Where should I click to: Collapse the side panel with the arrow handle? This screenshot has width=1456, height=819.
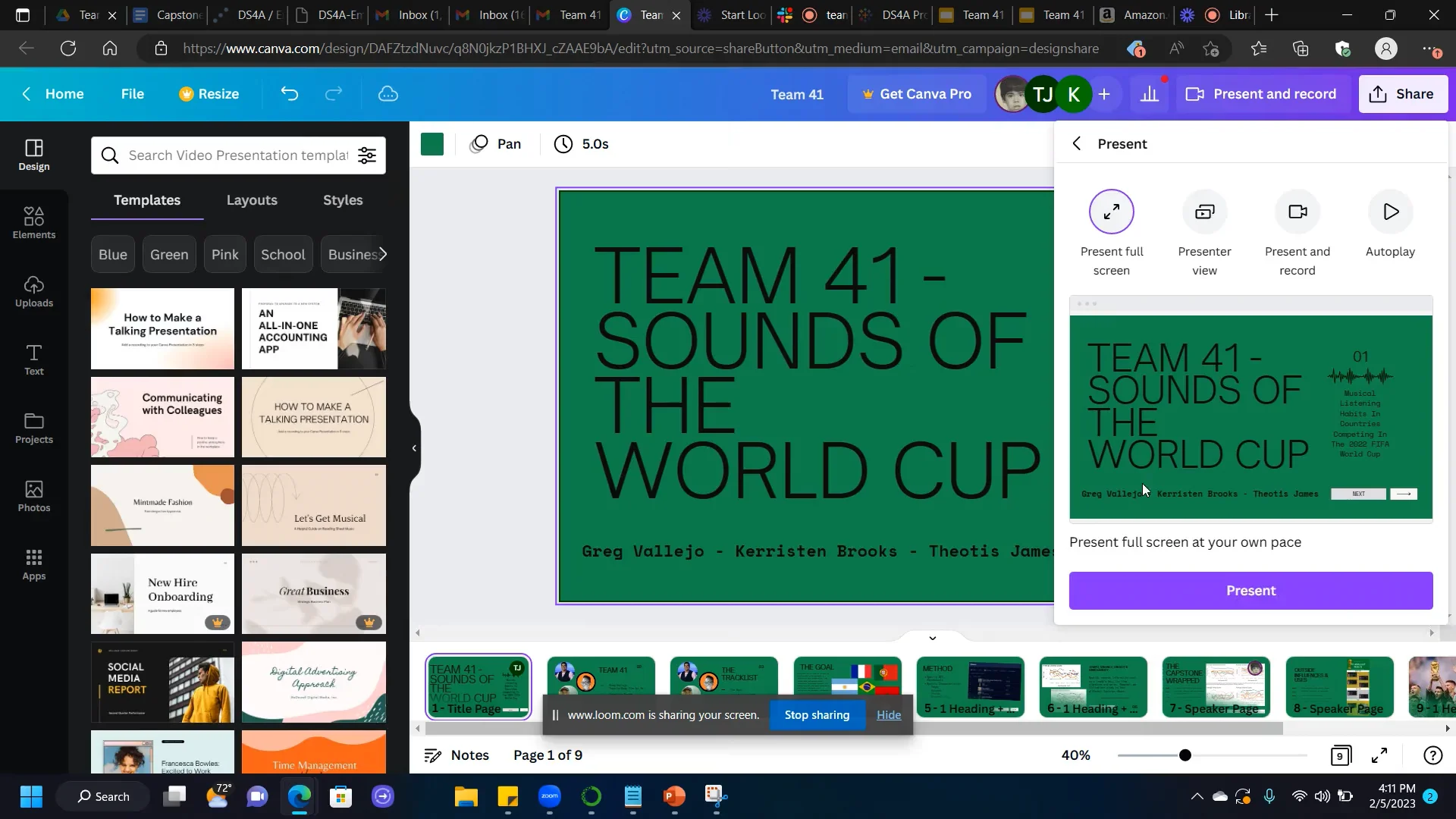click(x=414, y=448)
